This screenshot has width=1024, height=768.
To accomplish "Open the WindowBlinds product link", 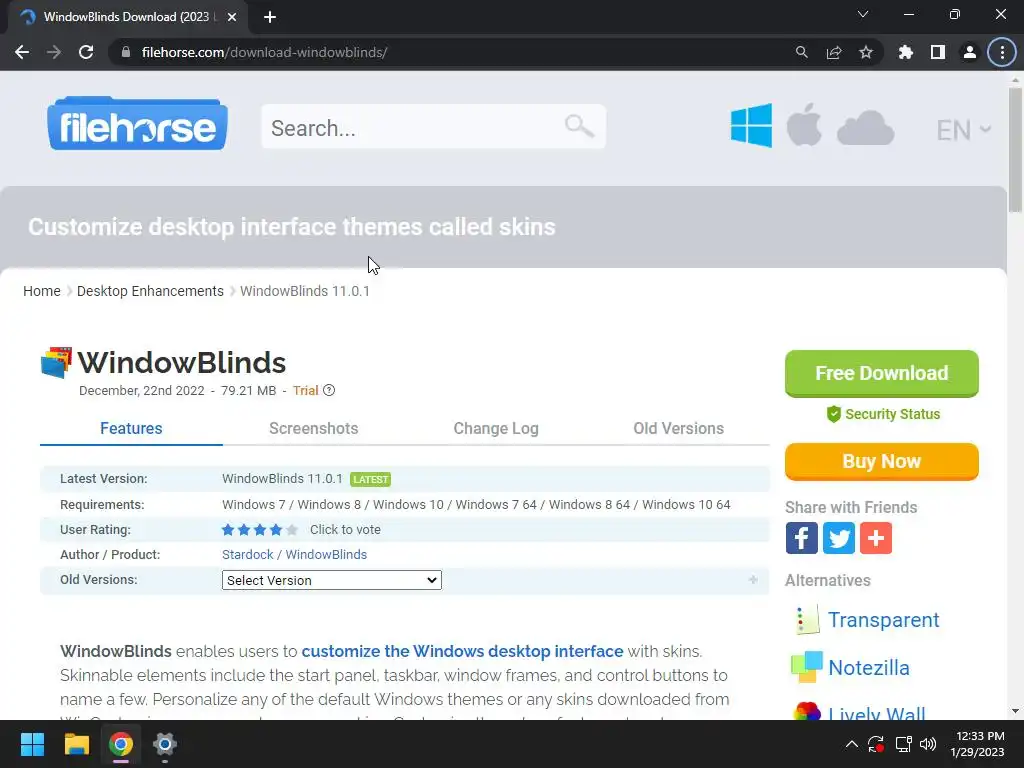I will (326, 554).
